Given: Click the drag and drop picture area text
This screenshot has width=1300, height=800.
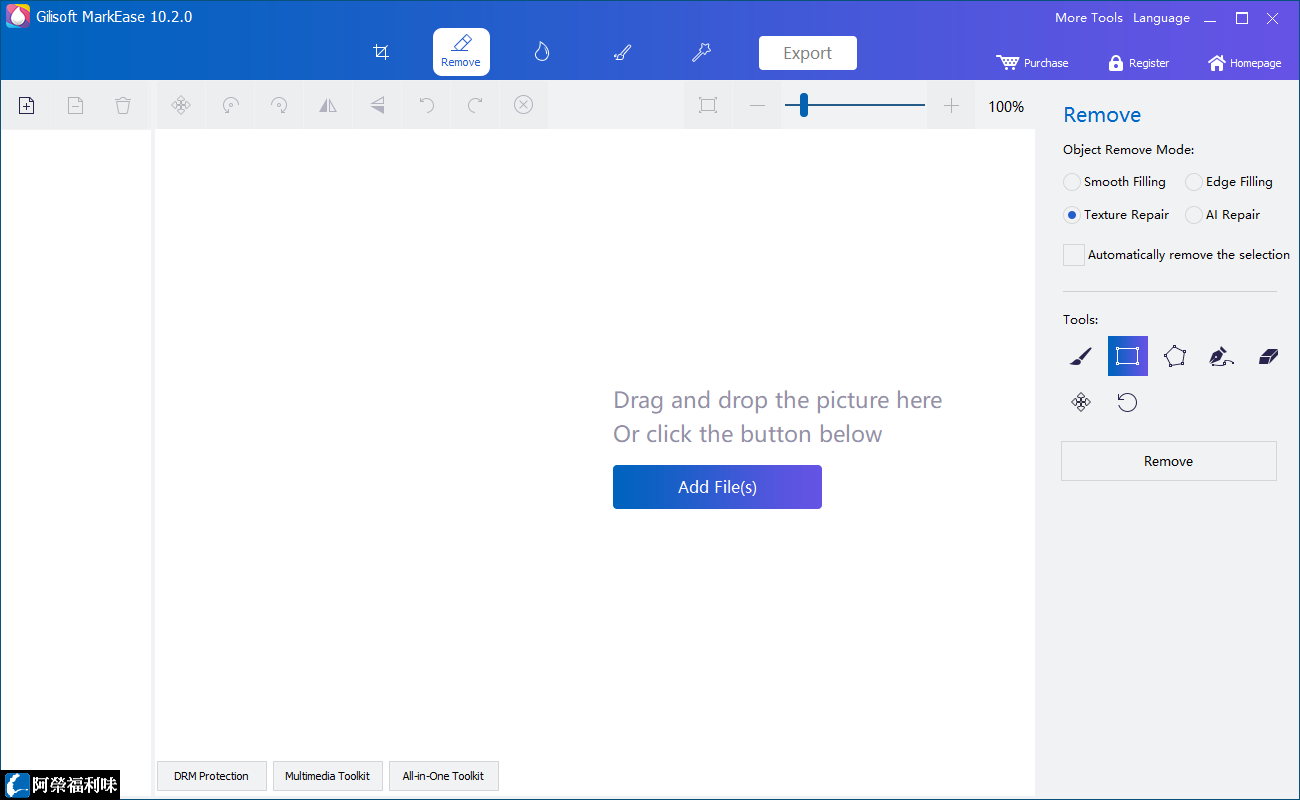Looking at the screenshot, I should coord(778,417).
